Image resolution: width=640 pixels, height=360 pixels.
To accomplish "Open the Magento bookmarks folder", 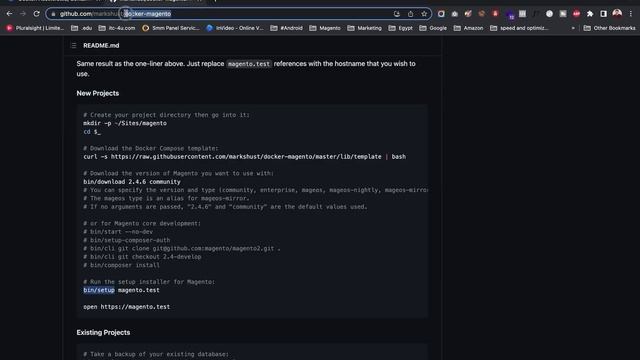I will 325,28.
